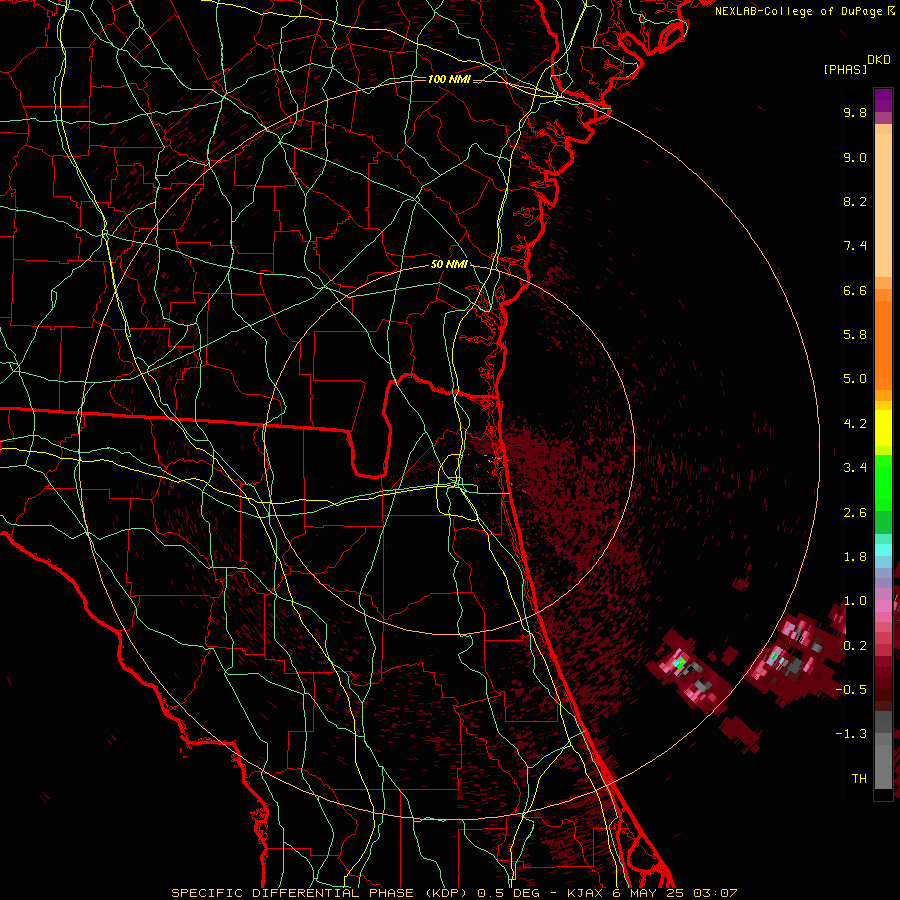
Task: Click the NEXLAB-College of DuPage credit text
Action: [798, 11]
